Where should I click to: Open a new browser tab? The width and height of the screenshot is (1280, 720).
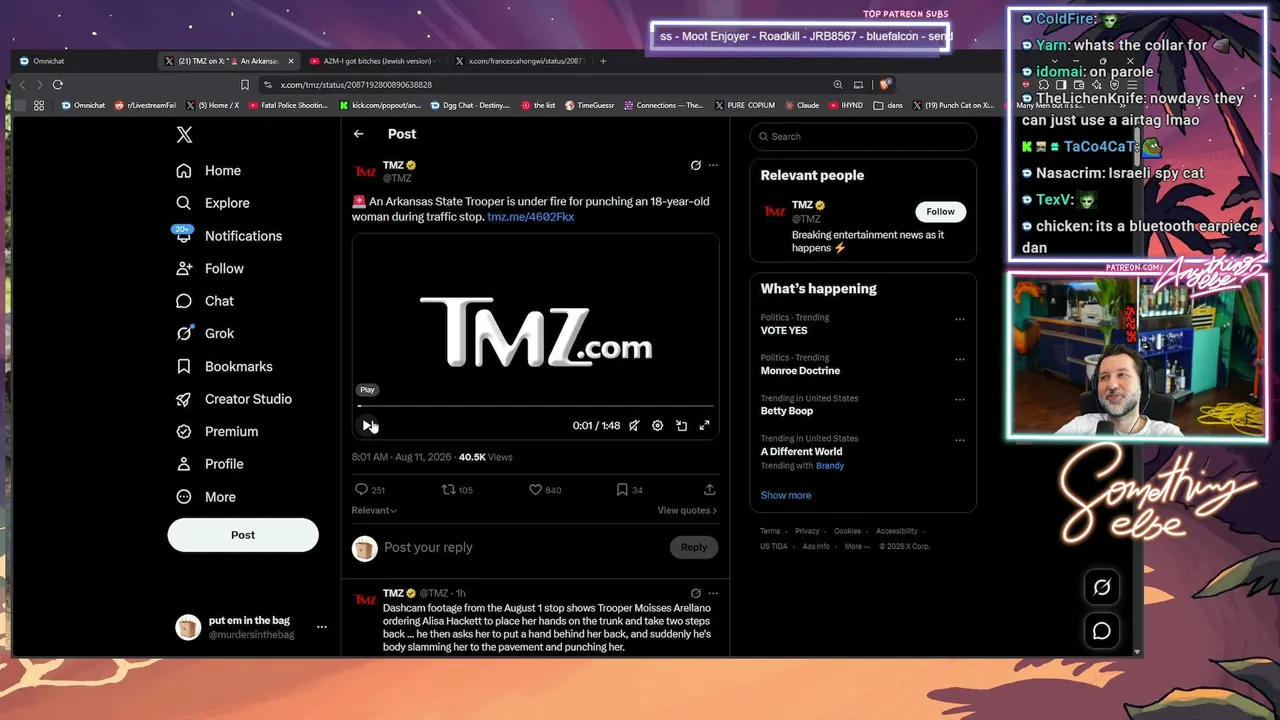click(x=603, y=61)
